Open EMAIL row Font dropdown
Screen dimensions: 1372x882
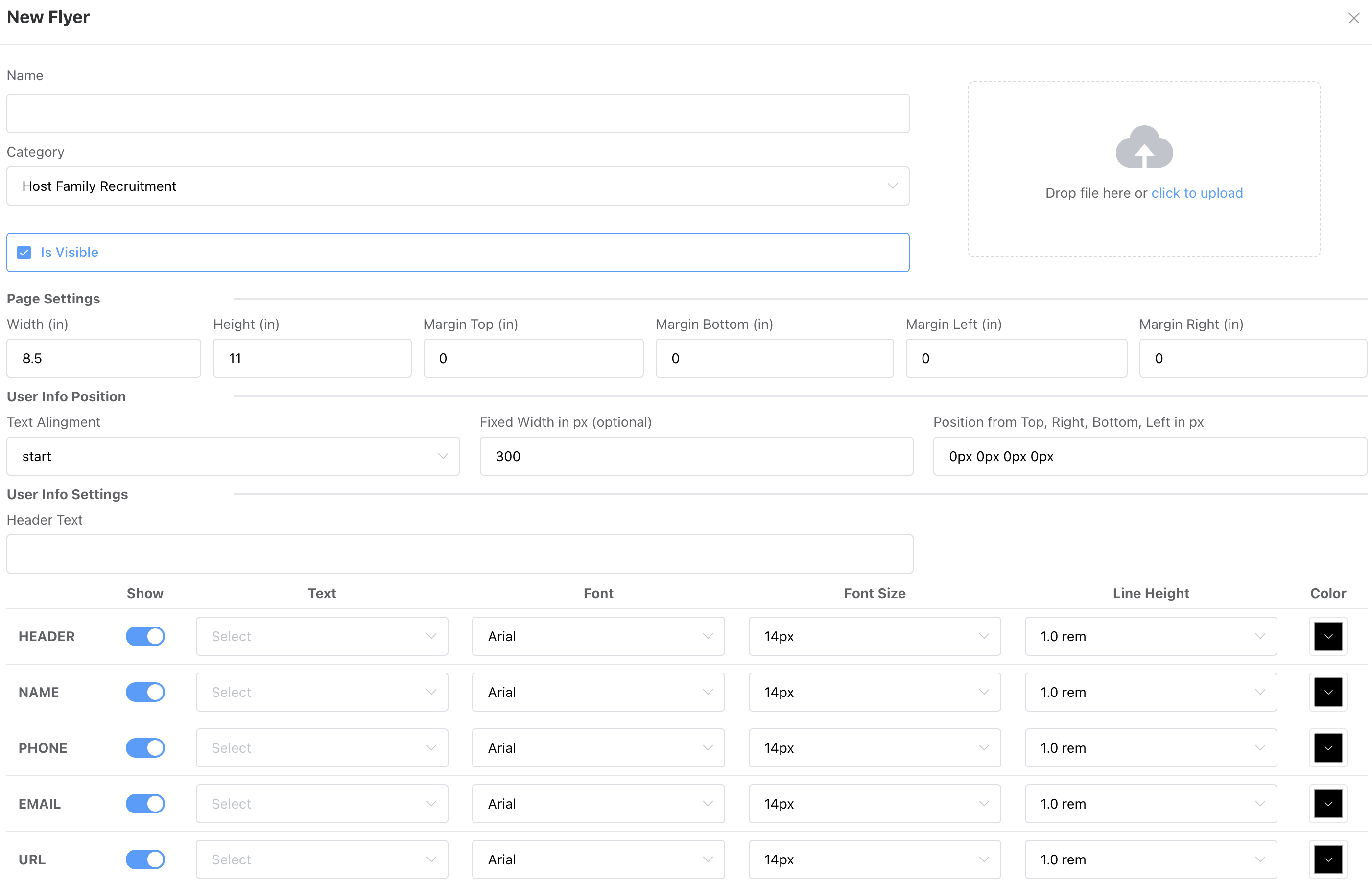point(598,804)
